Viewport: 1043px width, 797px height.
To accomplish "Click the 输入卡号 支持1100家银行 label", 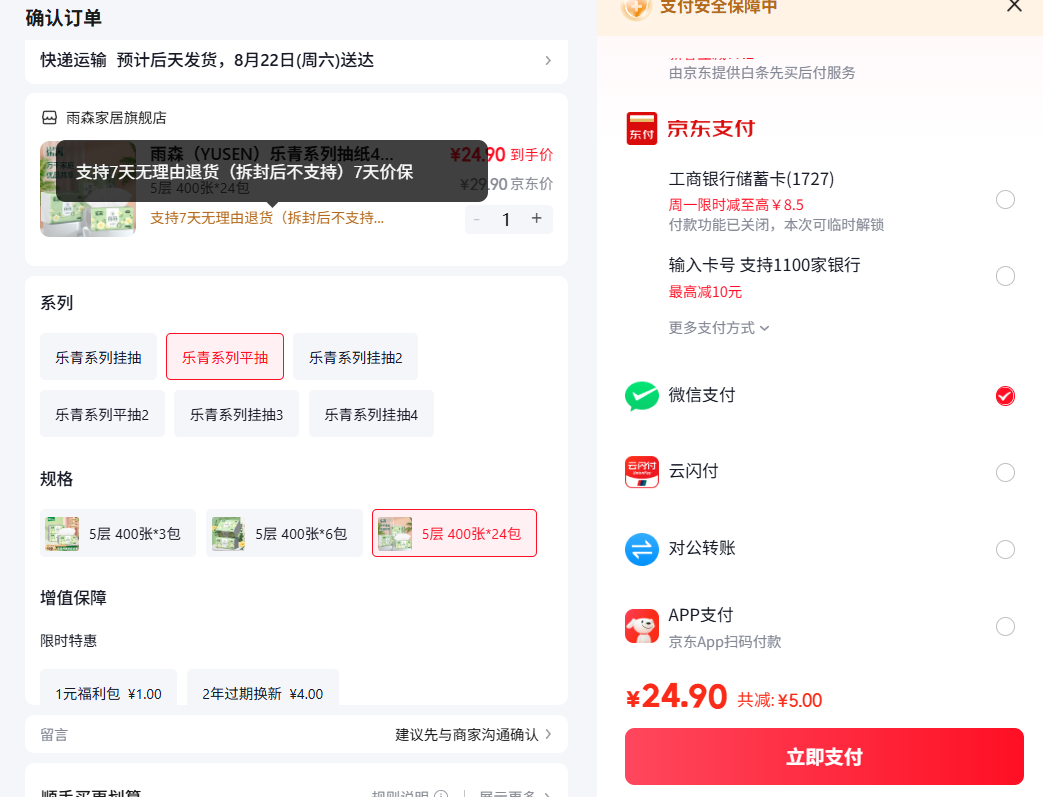I will click(x=764, y=265).
